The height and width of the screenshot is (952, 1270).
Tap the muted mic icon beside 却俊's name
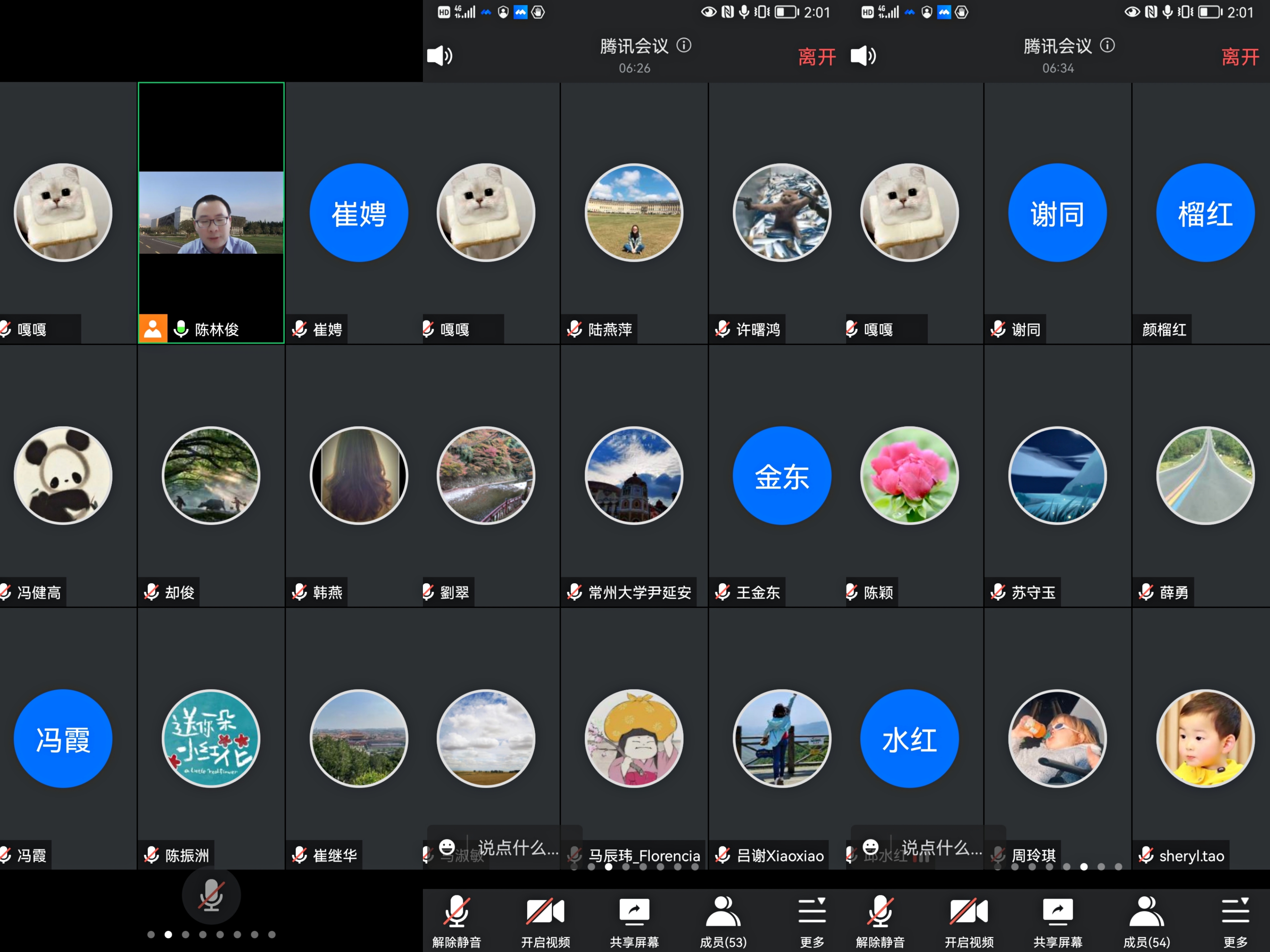coord(152,592)
